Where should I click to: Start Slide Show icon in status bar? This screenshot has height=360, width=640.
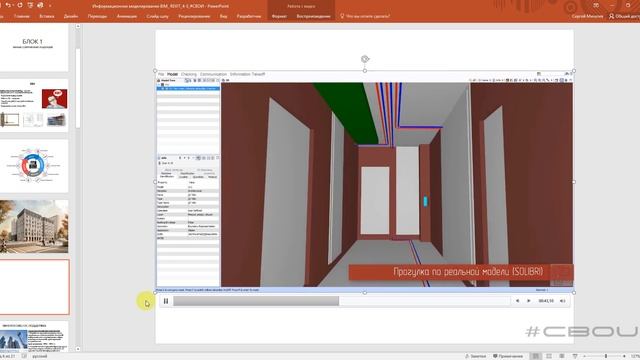[575, 356]
